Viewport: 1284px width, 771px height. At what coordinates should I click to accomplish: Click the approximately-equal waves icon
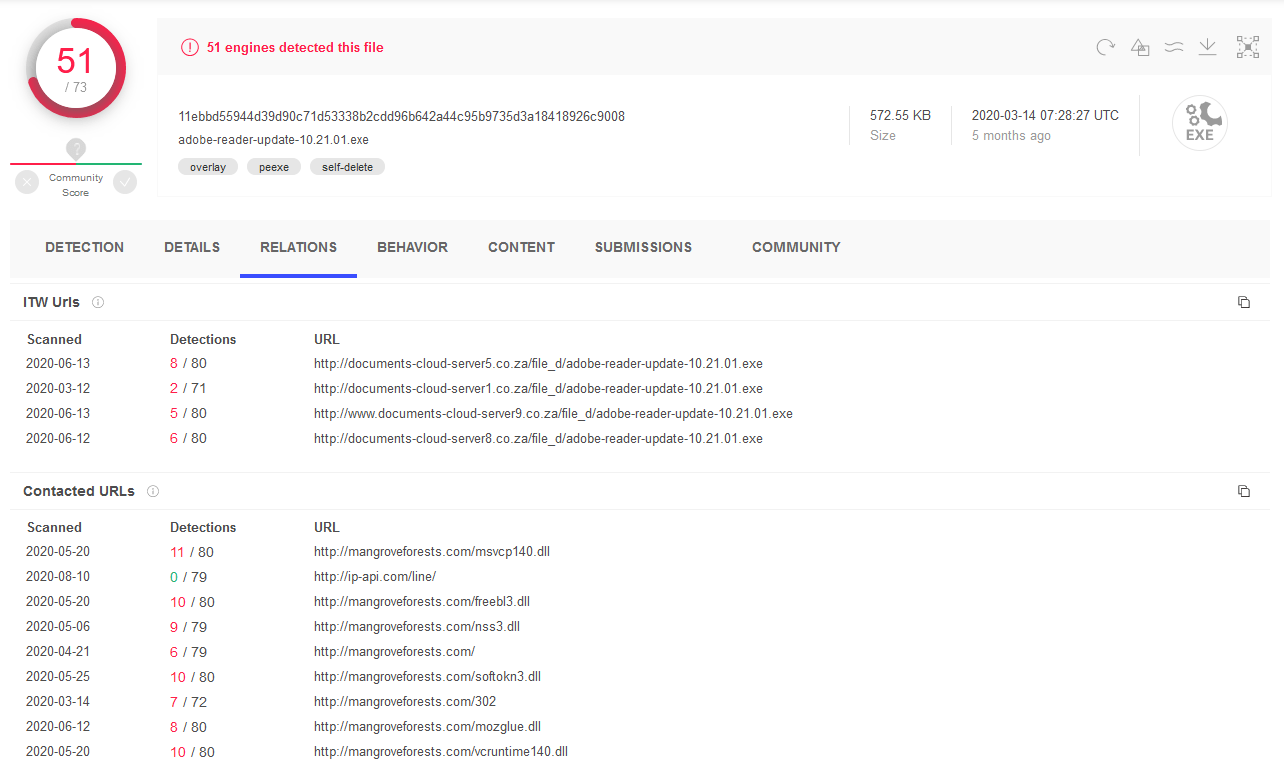click(1174, 47)
